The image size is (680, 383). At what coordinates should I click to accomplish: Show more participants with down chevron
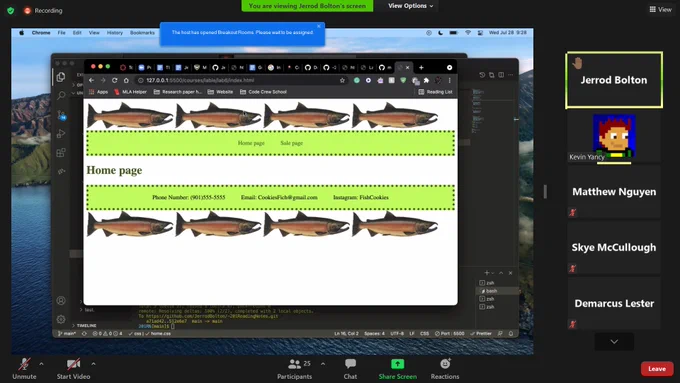click(614, 342)
